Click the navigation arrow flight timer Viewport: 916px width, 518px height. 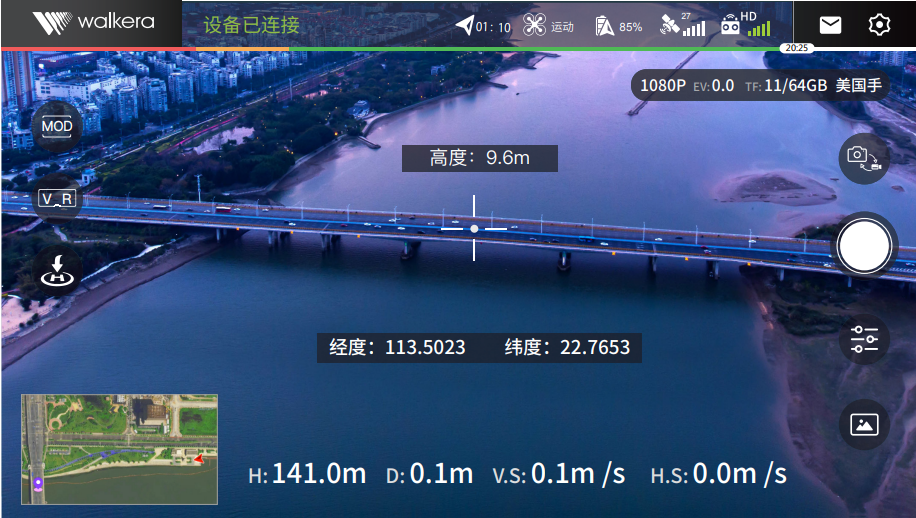click(x=482, y=26)
